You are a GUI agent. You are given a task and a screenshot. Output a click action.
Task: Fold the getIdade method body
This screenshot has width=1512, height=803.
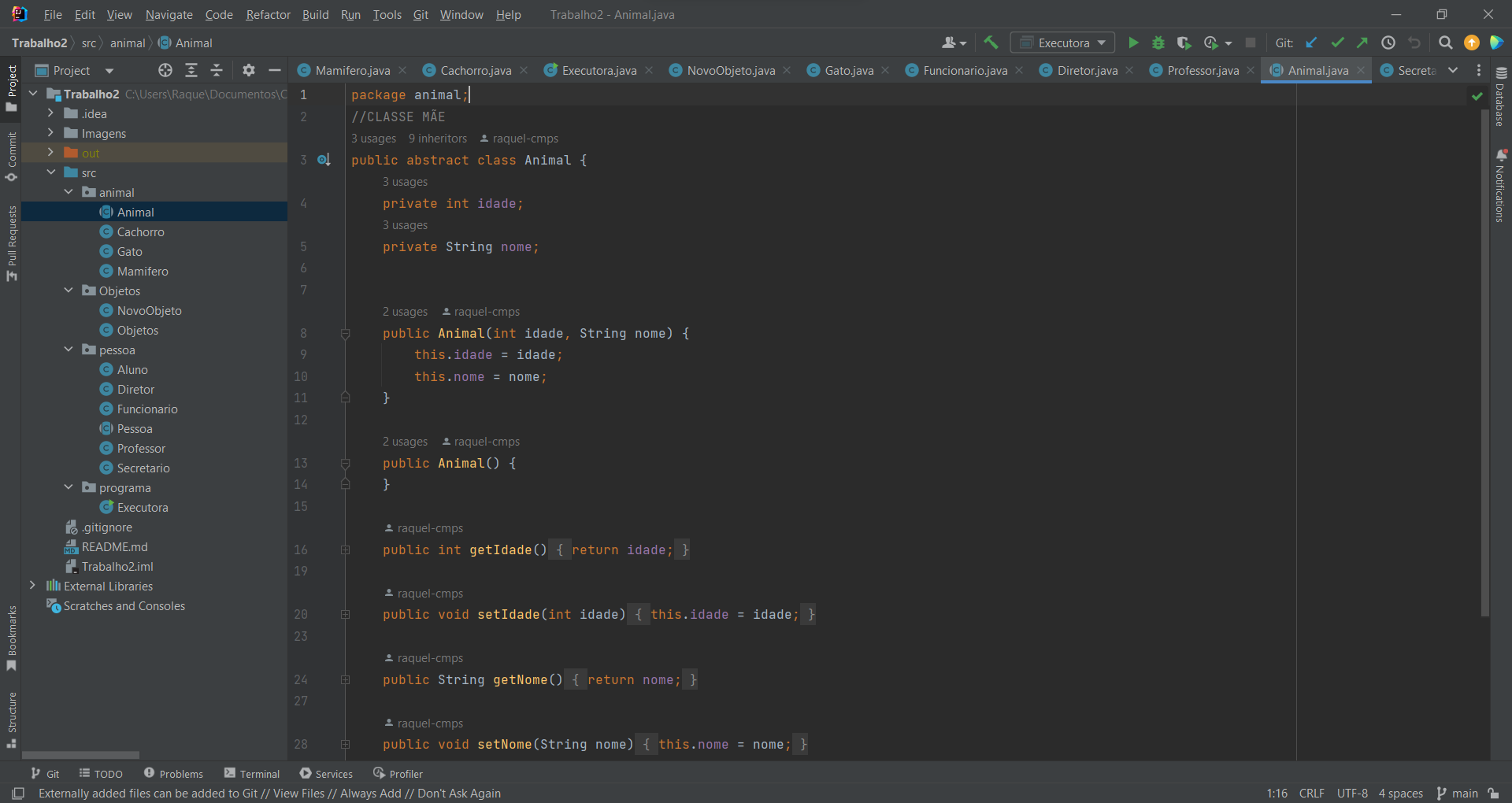click(x=345, y=550)
